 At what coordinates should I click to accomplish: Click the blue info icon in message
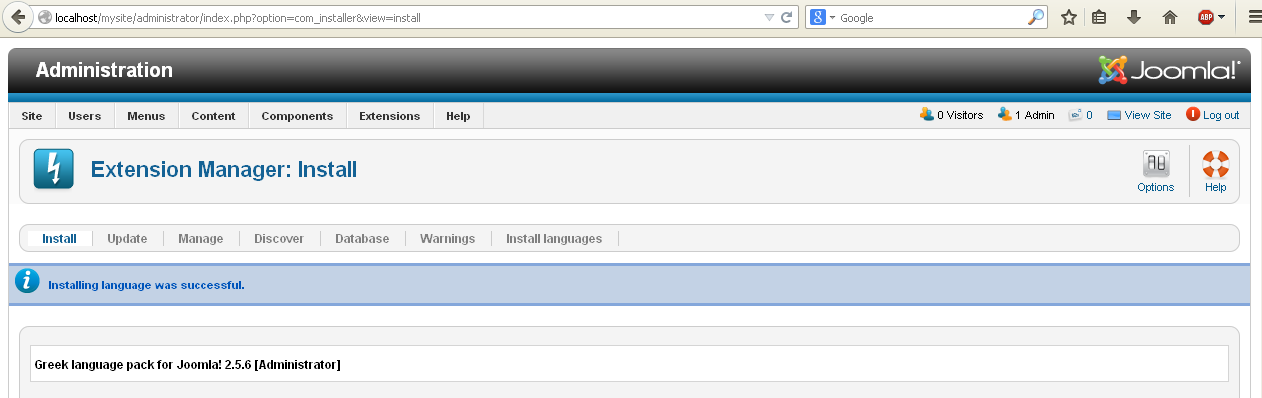pyautogui.click(x=27, y=281)
